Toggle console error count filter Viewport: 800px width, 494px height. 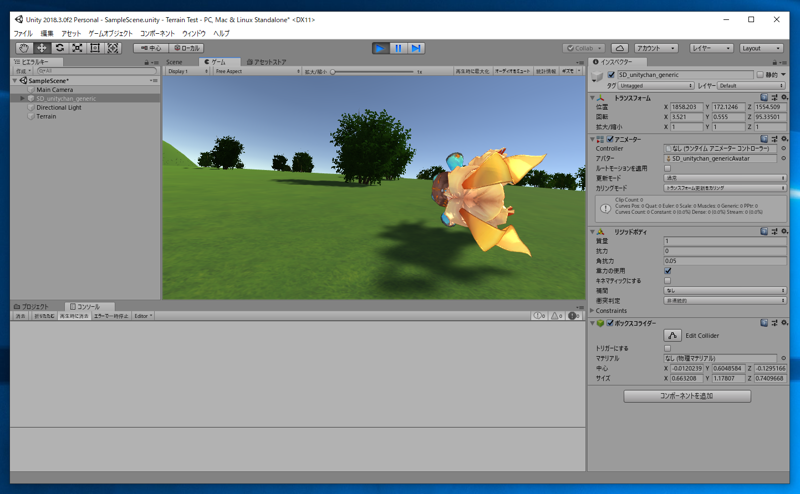coord(574,316)
